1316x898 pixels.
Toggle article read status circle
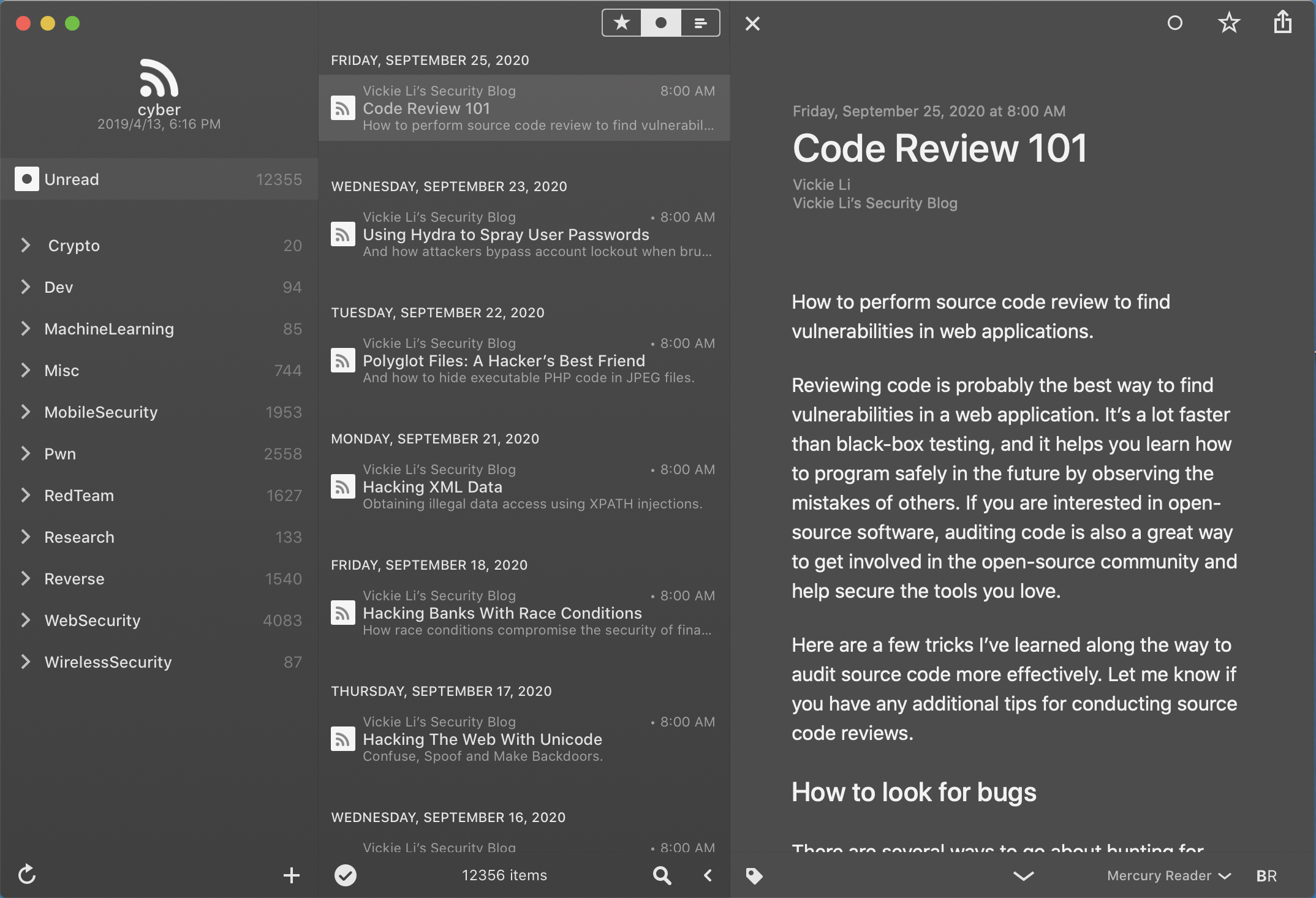coord(1174,23)
